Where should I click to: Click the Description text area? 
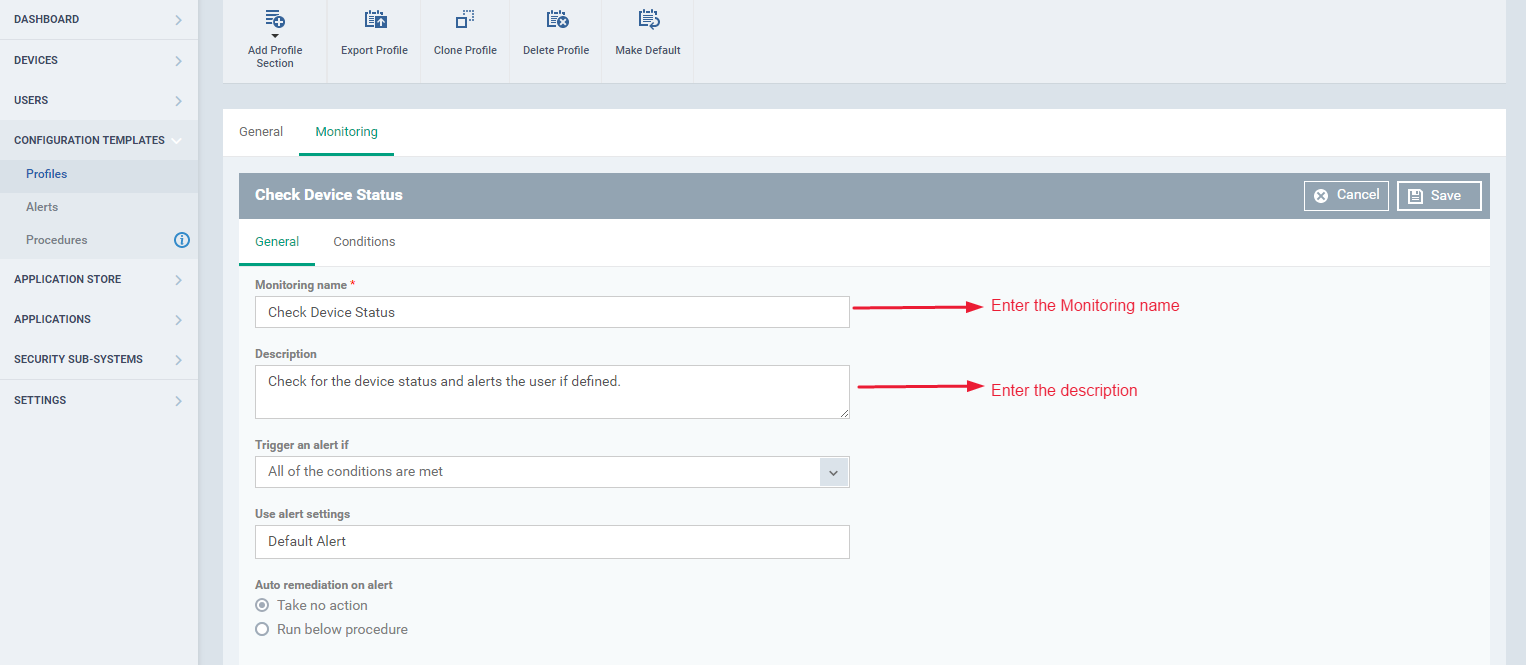pos(552,392)
